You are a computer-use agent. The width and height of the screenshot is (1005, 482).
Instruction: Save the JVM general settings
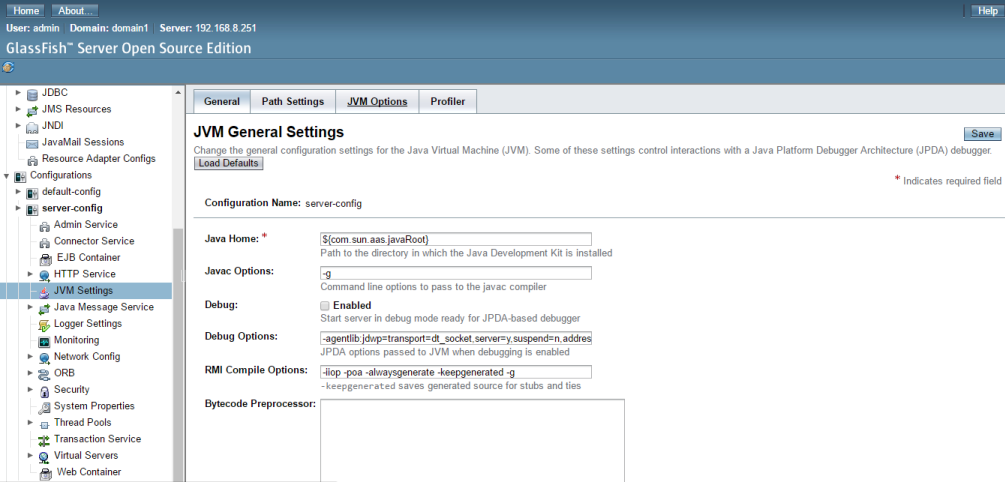click(x=982, y=133)
